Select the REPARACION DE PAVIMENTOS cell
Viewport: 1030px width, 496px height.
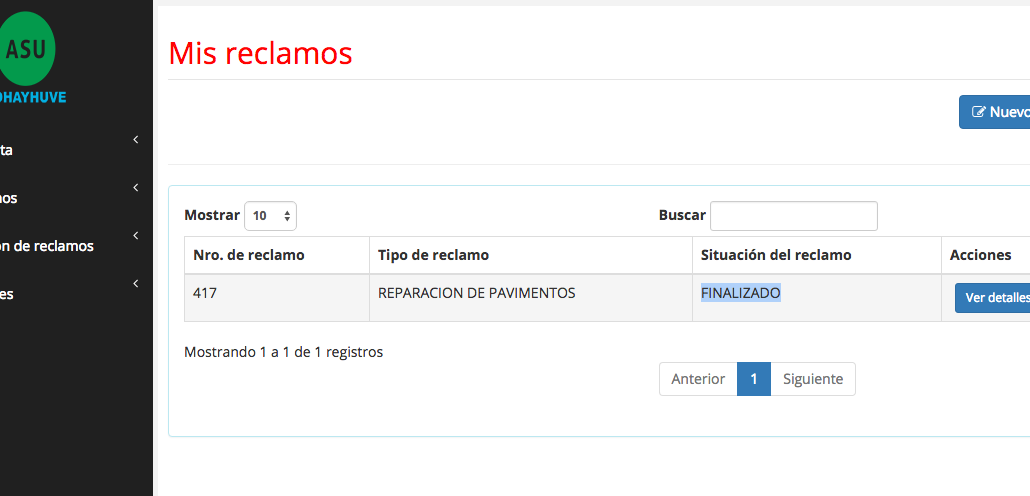click(x=476, y=293)
